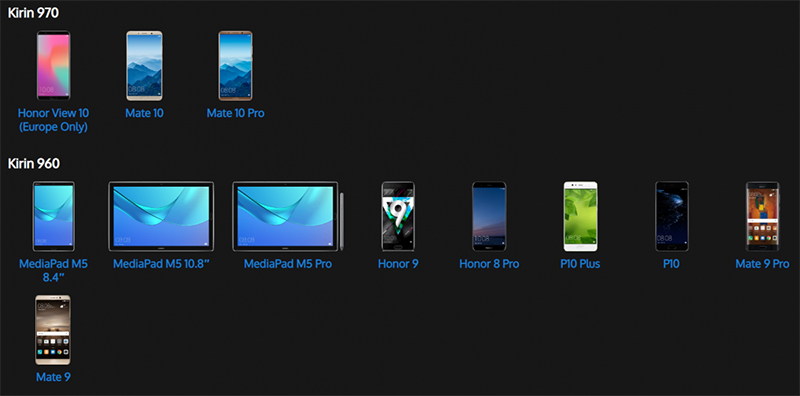This screenshot has width=800, height=396.
Task: Follow the Honor View 10 (Europe Only) link
Action: coord(53,120)
